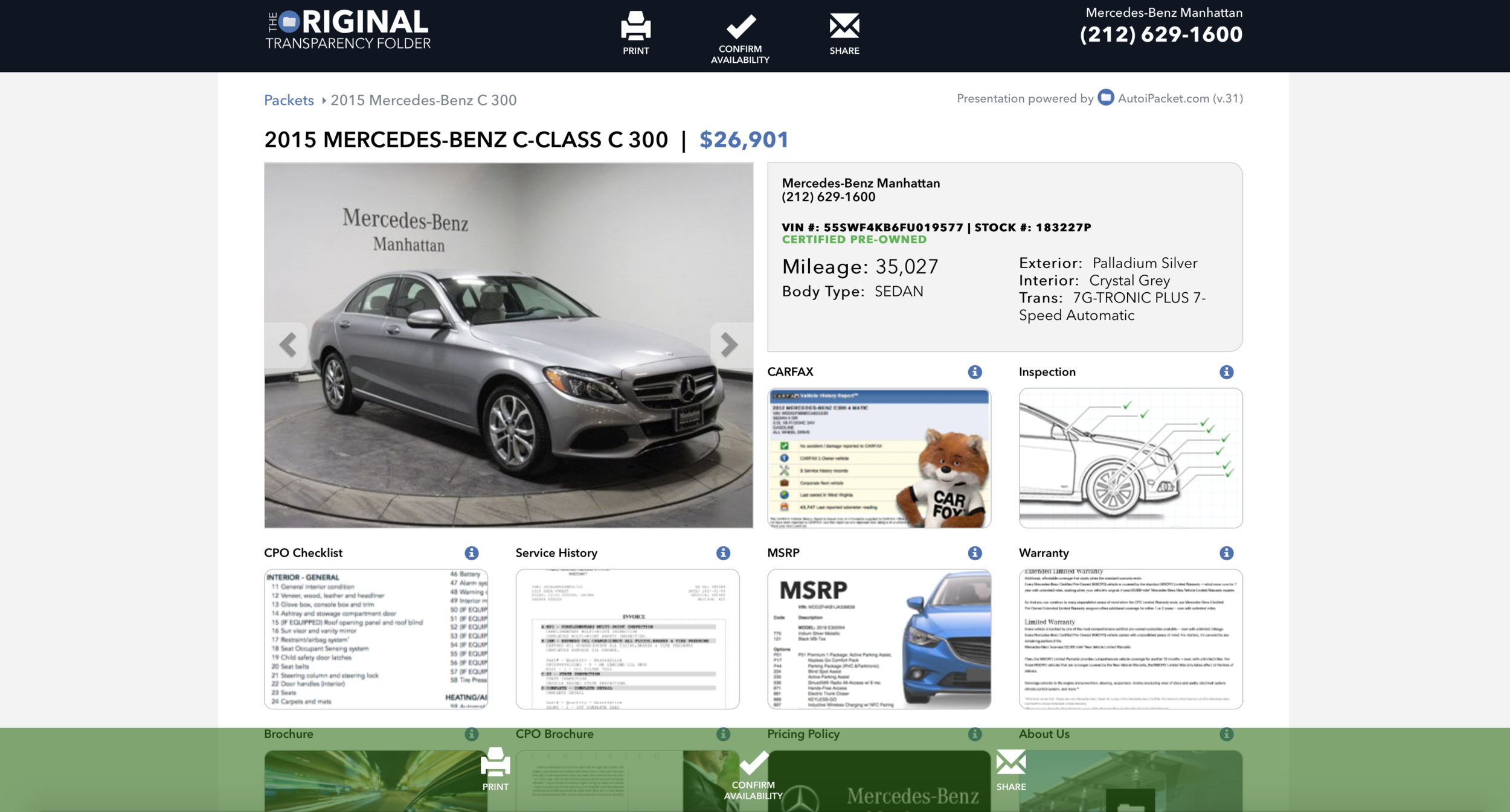Click the $26,901 price
The width and height of the screenshot is (1510, 812).
pyautogui.click(x=744, y=140)
